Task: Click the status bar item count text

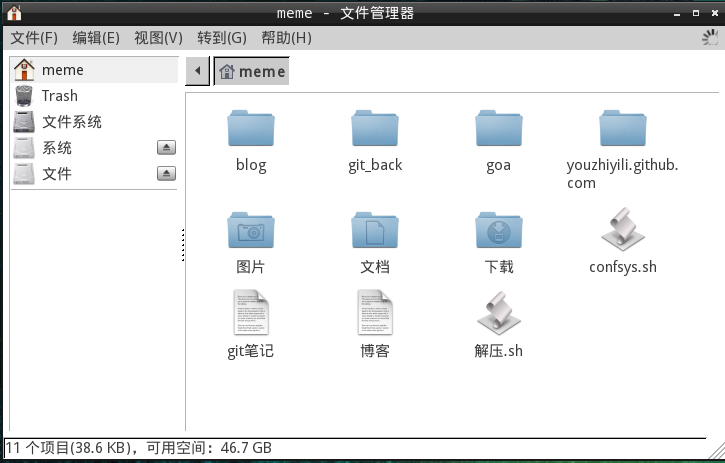Action: tap(138, 448)
